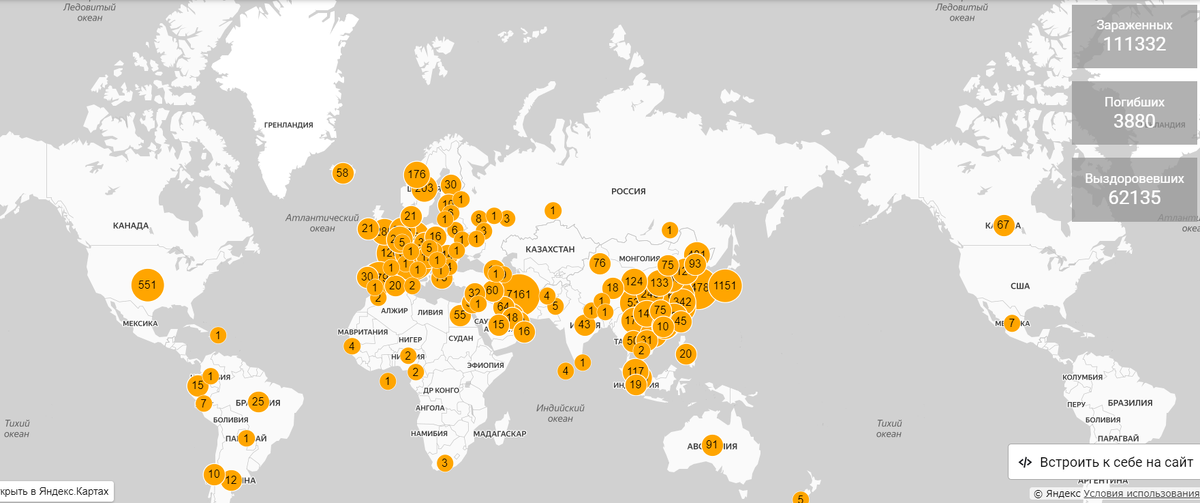Click the АЛЖИР map label

click(395, 311)
